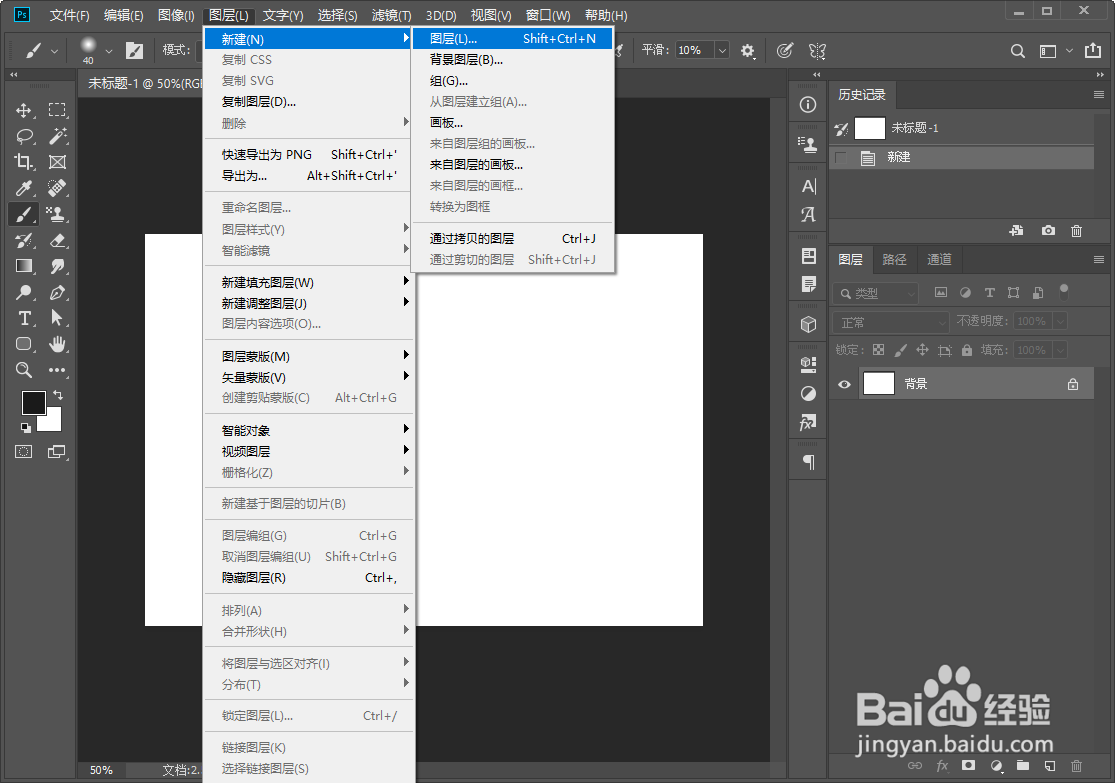The height and width of the screenshot is (783, 1115).
Task: Click the foreground color swatch
Action: [33, 403]
